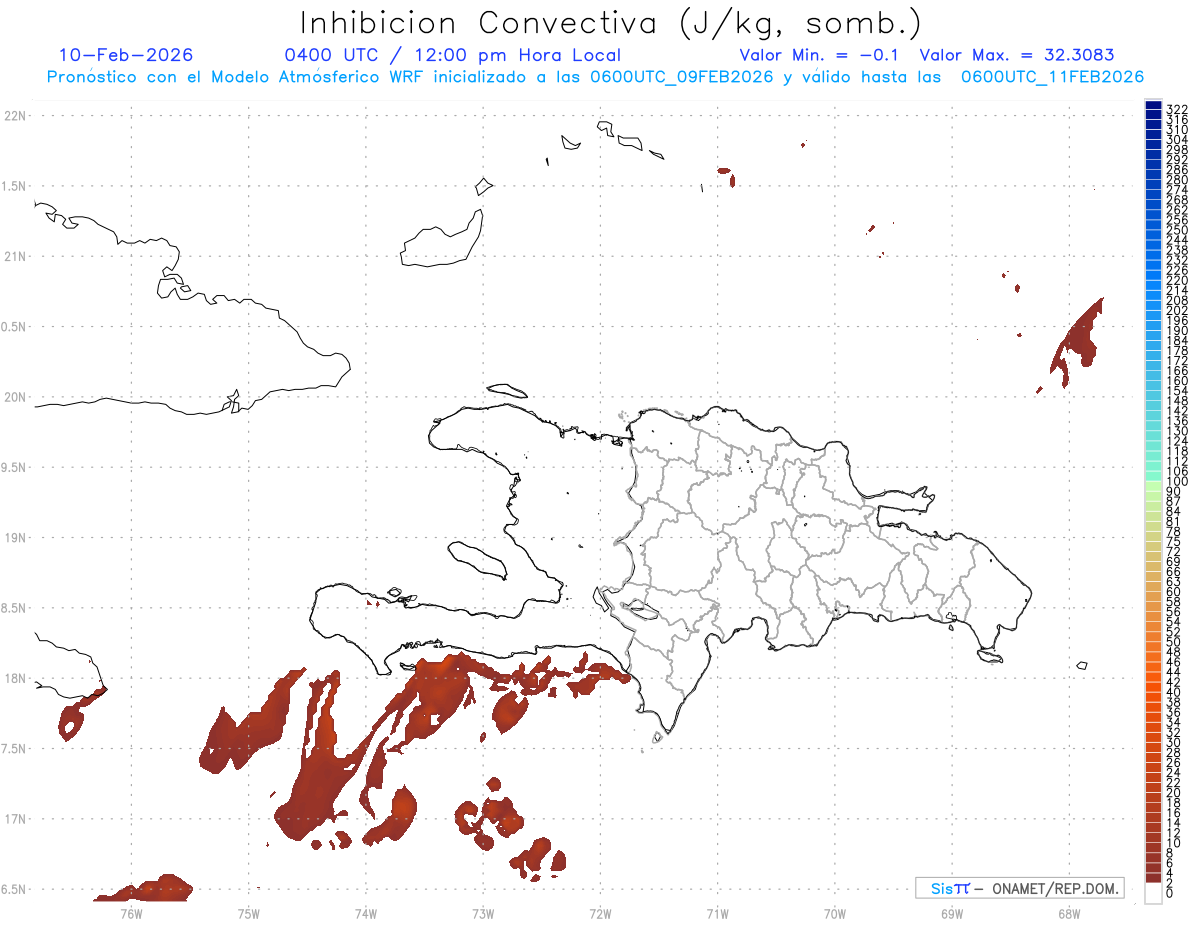Viewport: 1200px width, 927px height.
Task: Click the '9.5N' latitude tick label
Action: tap(15, 467)
